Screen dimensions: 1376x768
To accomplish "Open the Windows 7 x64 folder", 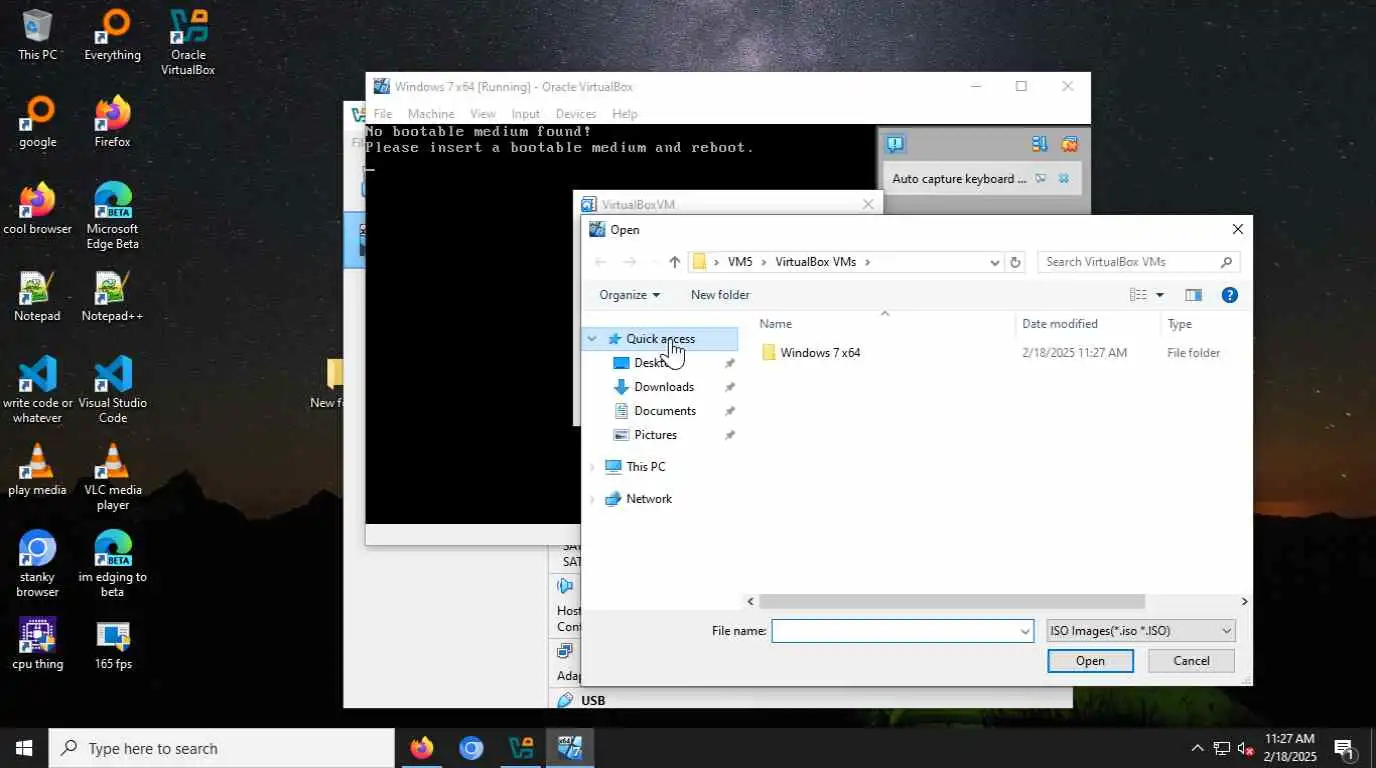I will point(820,352).
